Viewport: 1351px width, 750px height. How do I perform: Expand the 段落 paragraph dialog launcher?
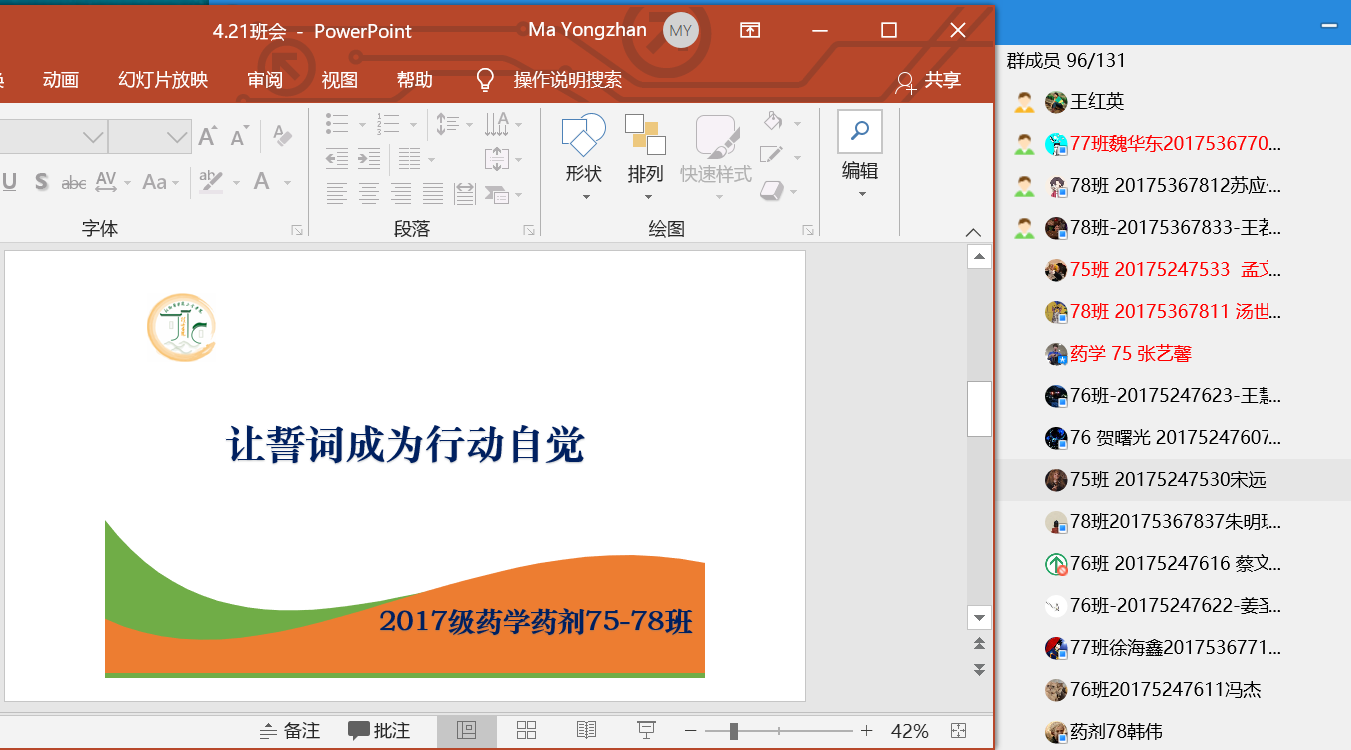(529, 230)
